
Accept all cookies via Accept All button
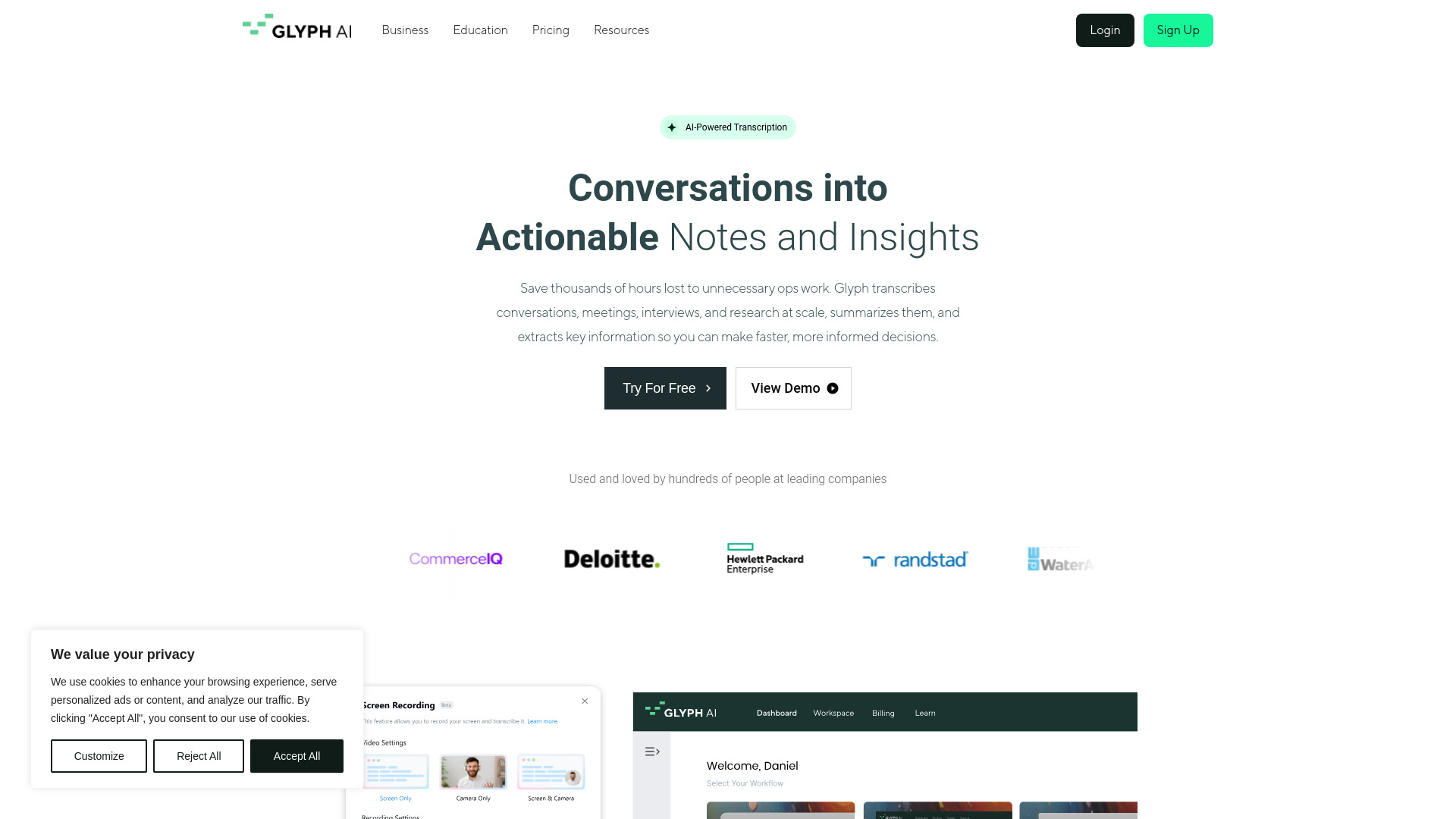click(x=297, y=756)
